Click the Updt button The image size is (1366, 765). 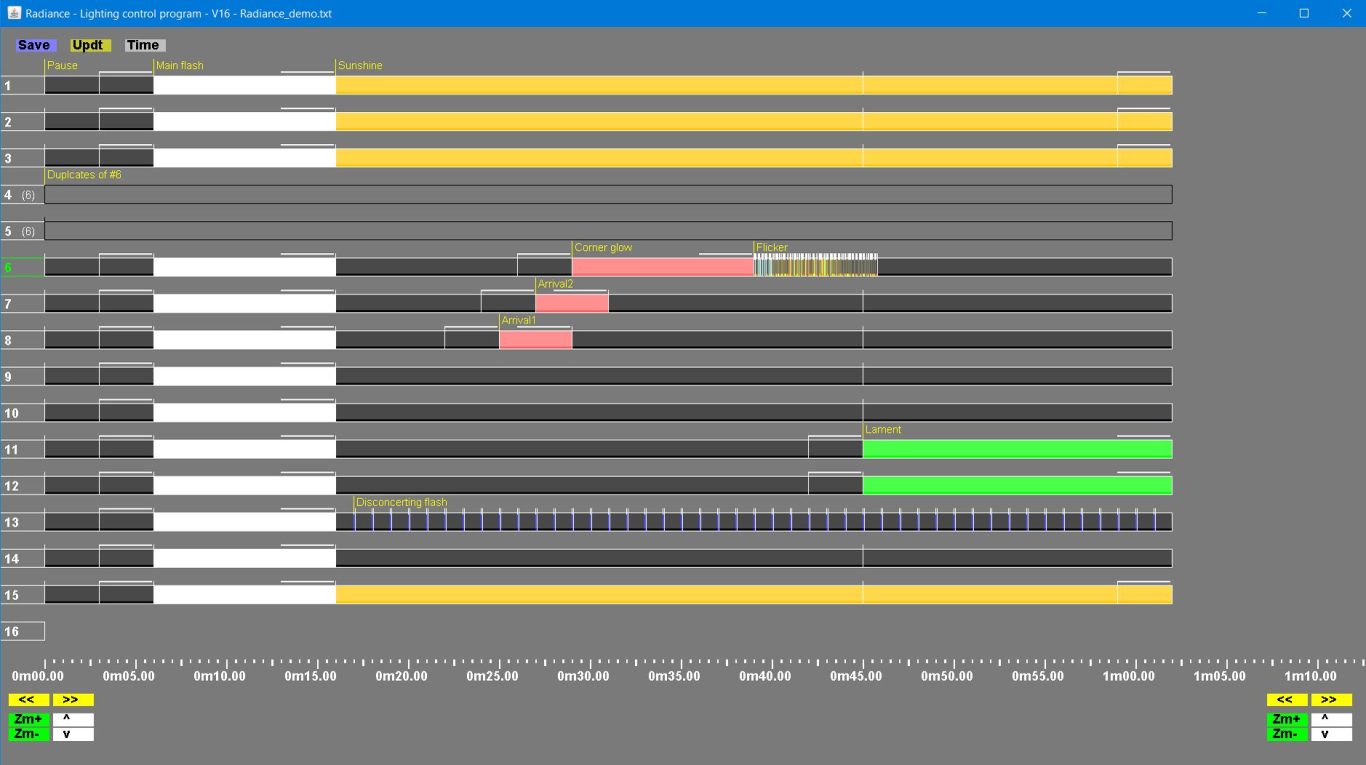pos(88,45)
